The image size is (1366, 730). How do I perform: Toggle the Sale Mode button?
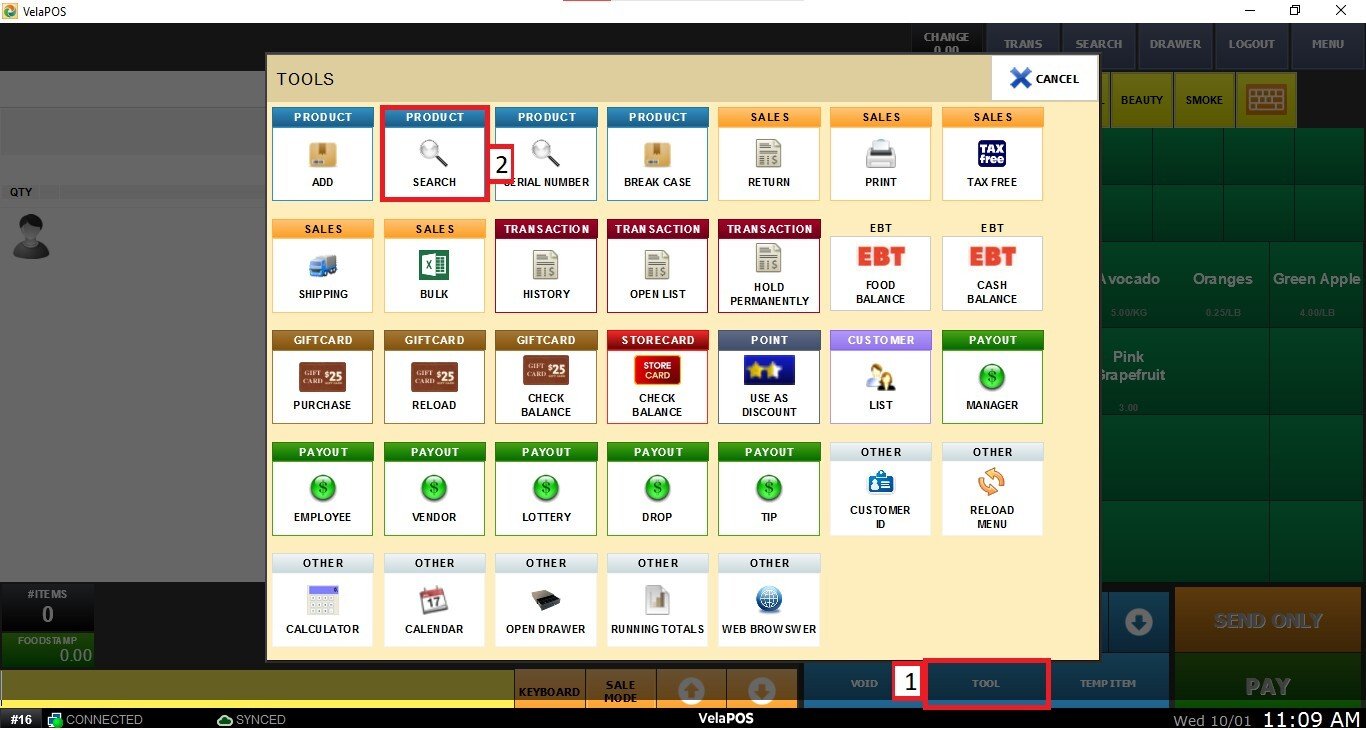point(620,691)
